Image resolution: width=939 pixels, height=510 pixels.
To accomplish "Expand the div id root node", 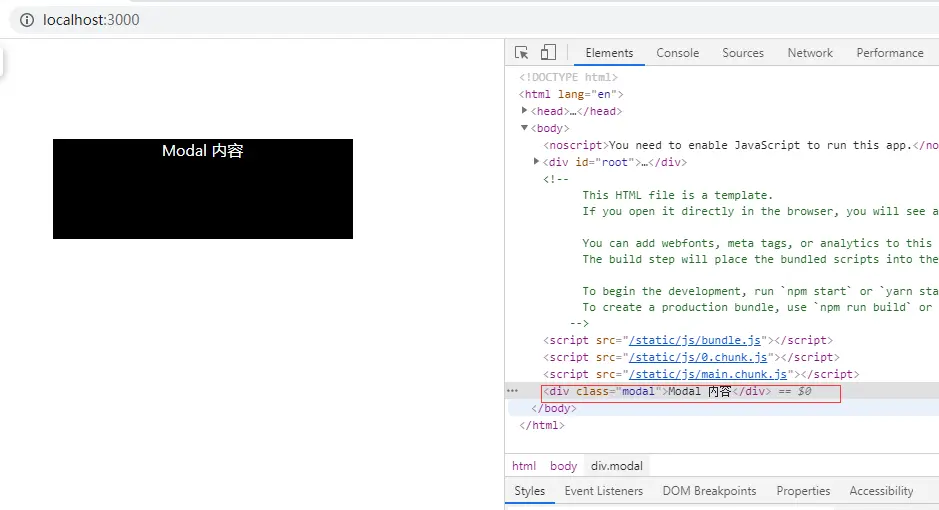I will (536, 162).
